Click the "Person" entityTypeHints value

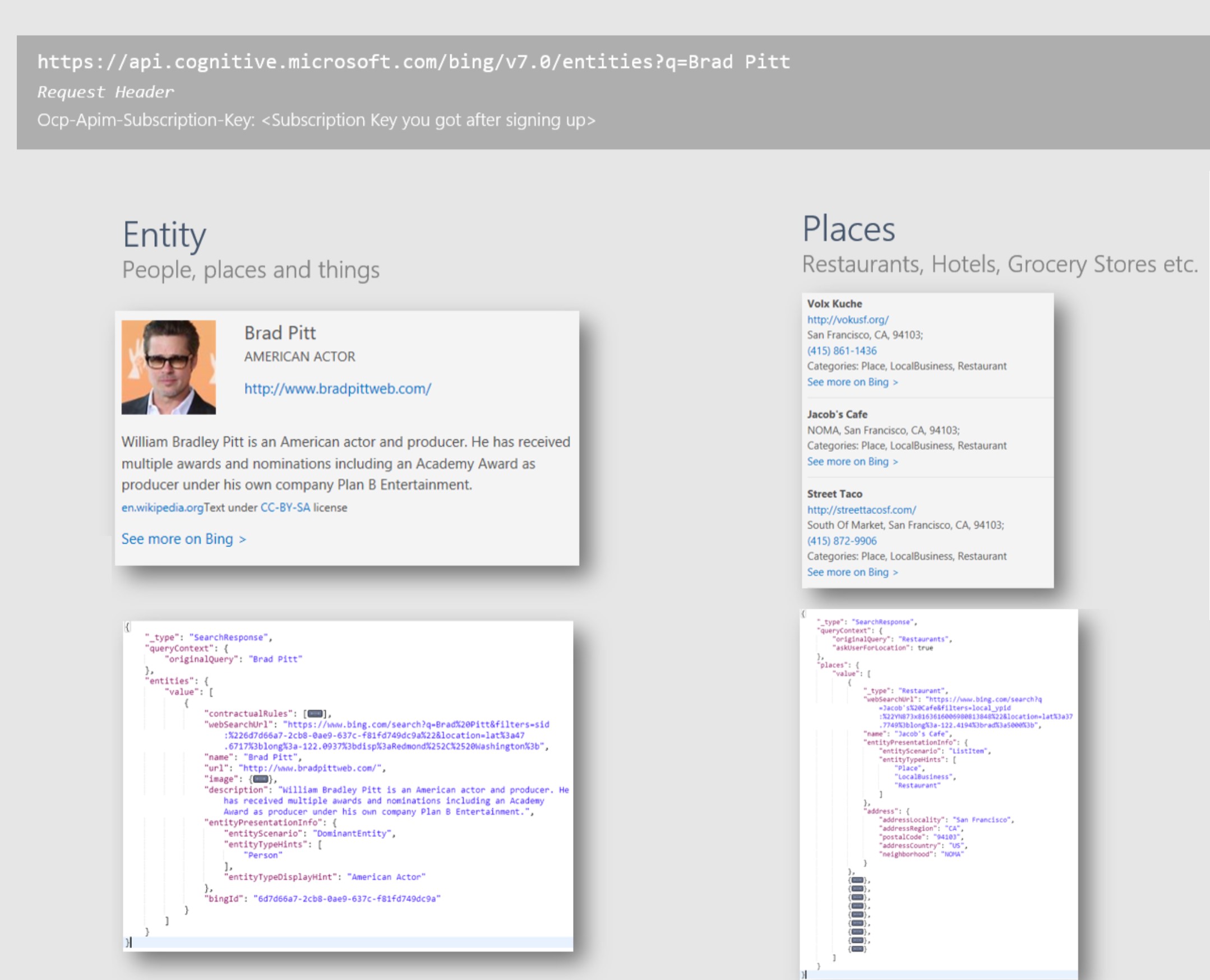pyautogui.click(x=263, y=856)
